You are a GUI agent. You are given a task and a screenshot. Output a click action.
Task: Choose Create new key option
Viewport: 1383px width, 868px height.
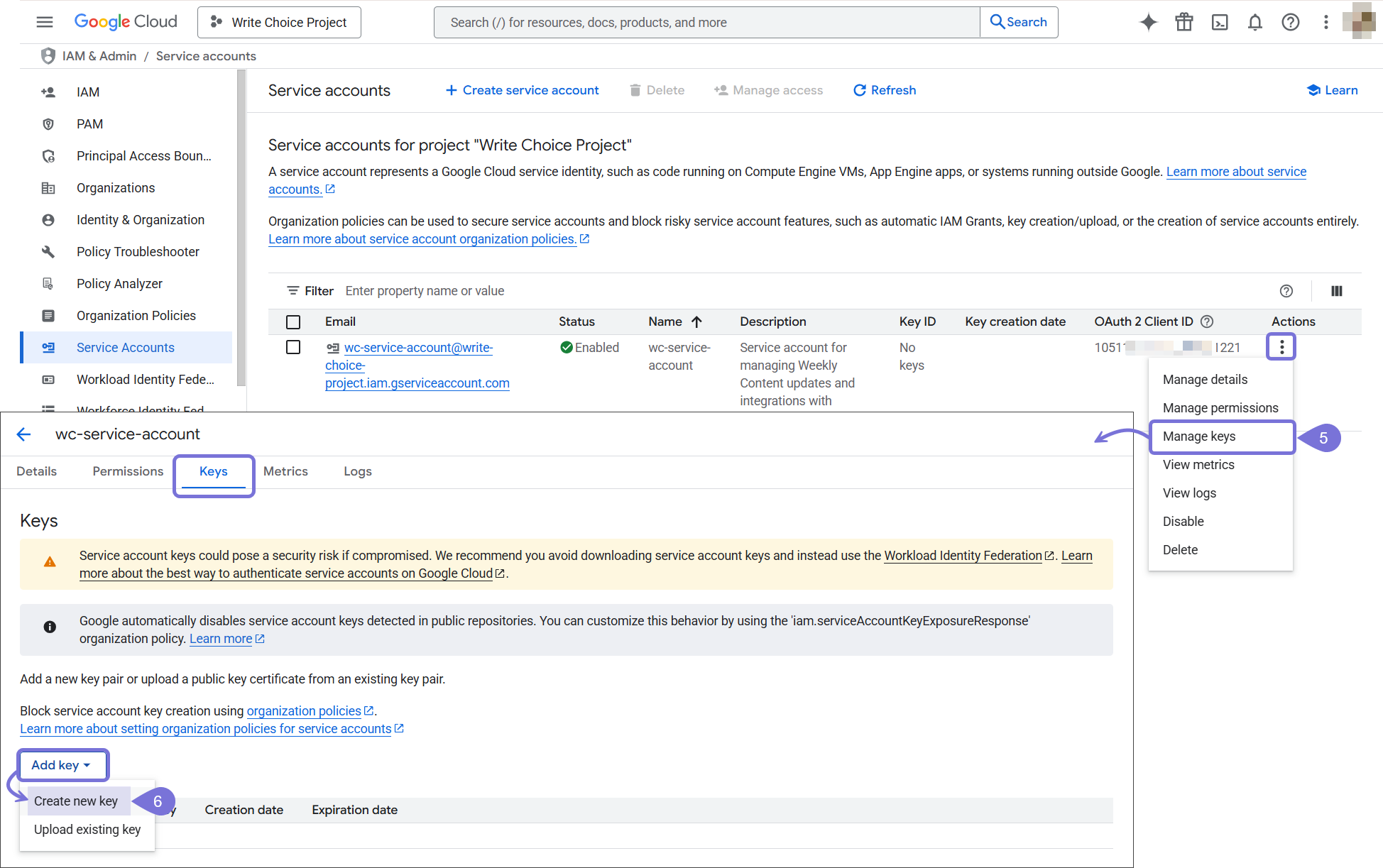coord(76,801)
